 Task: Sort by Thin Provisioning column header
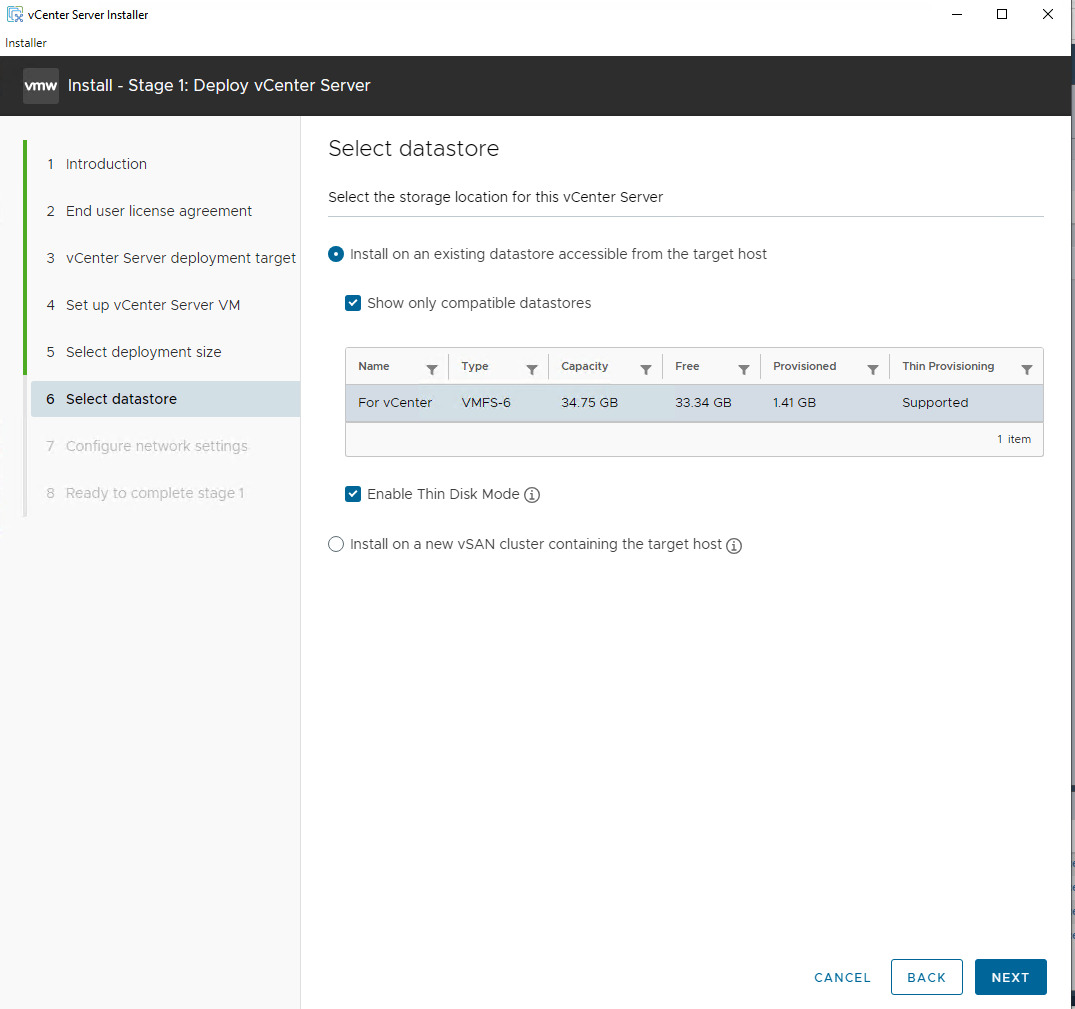tap(947, 366)
